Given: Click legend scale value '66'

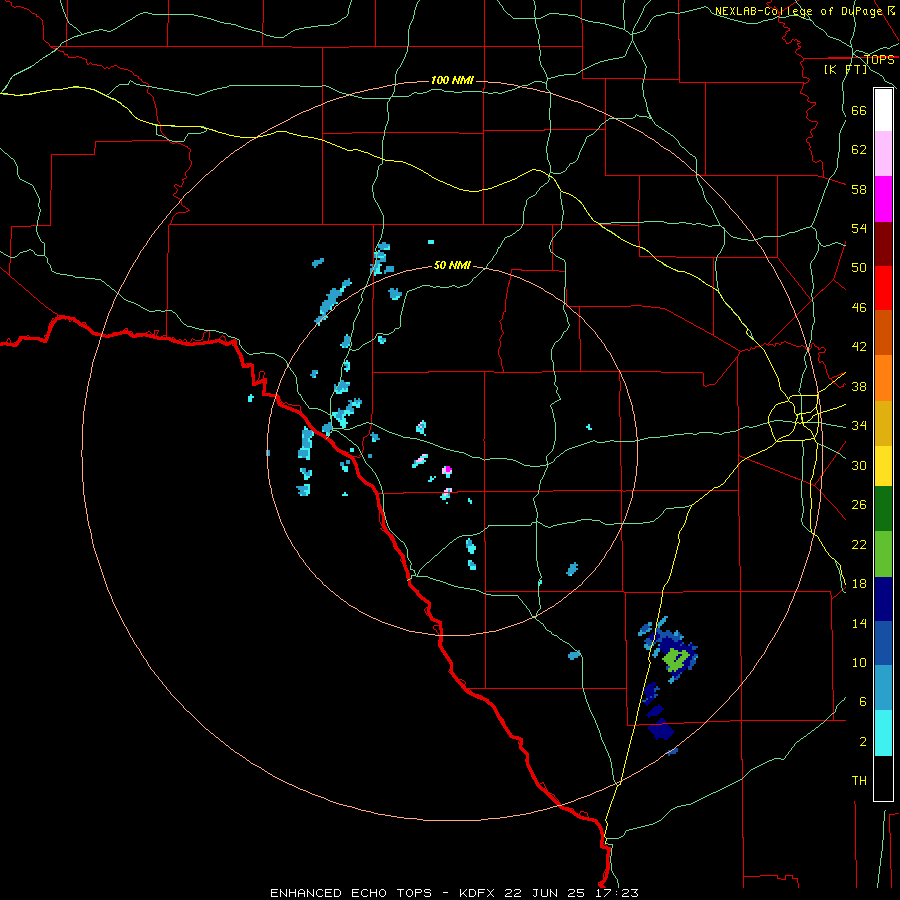Looking at the screenshot, I should (x=859, y=111).
